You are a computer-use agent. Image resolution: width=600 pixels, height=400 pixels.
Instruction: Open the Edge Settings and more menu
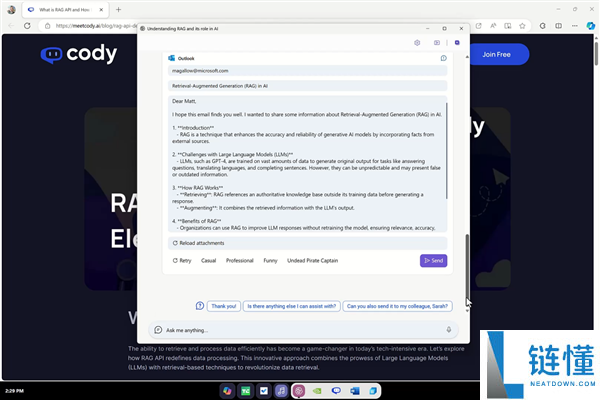coord(575,26)
